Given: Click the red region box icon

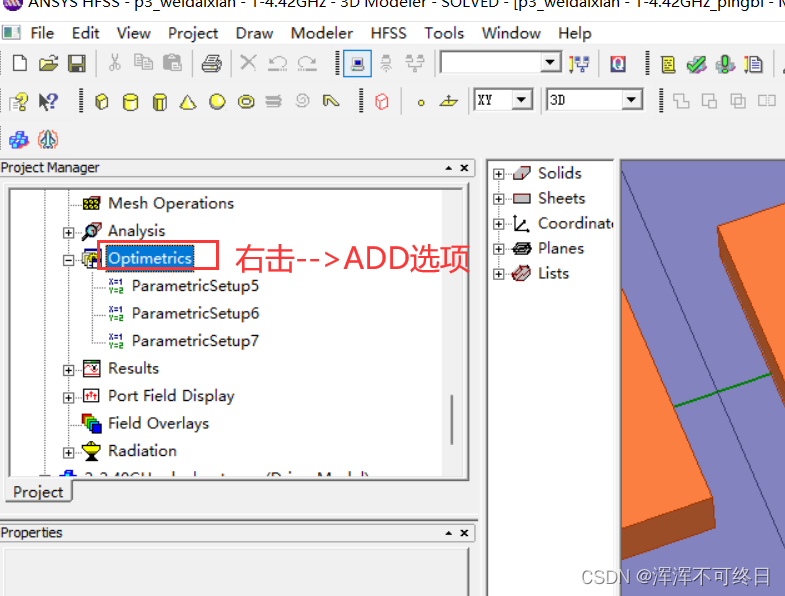Looking at the screenshot, I should coord(382,102).
